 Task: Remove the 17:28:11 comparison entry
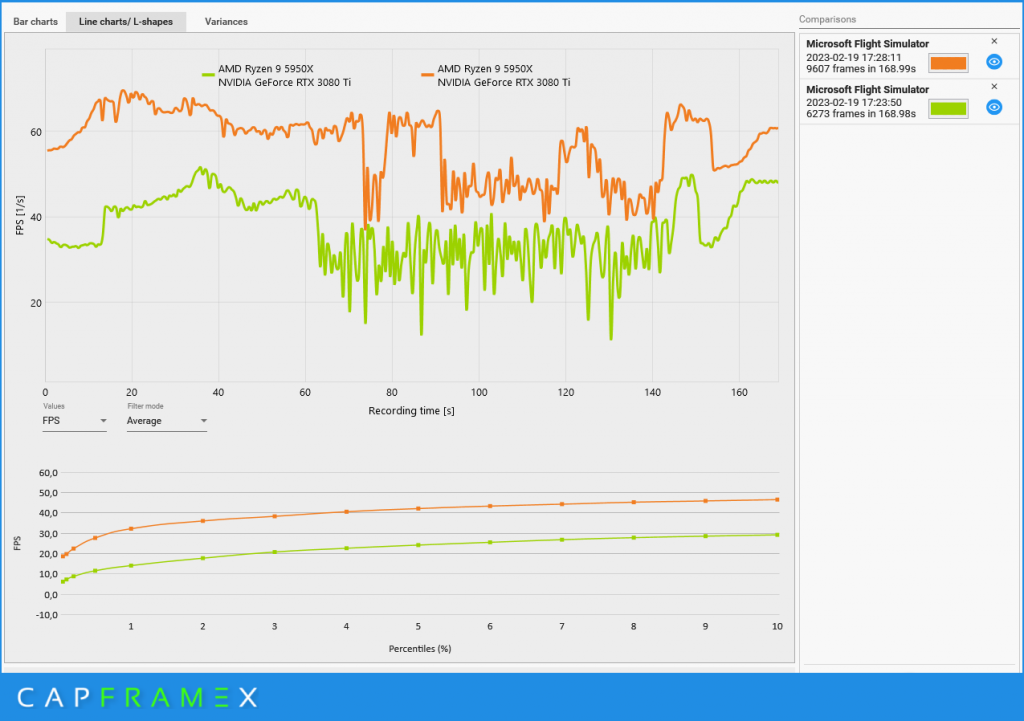point(994,41)
